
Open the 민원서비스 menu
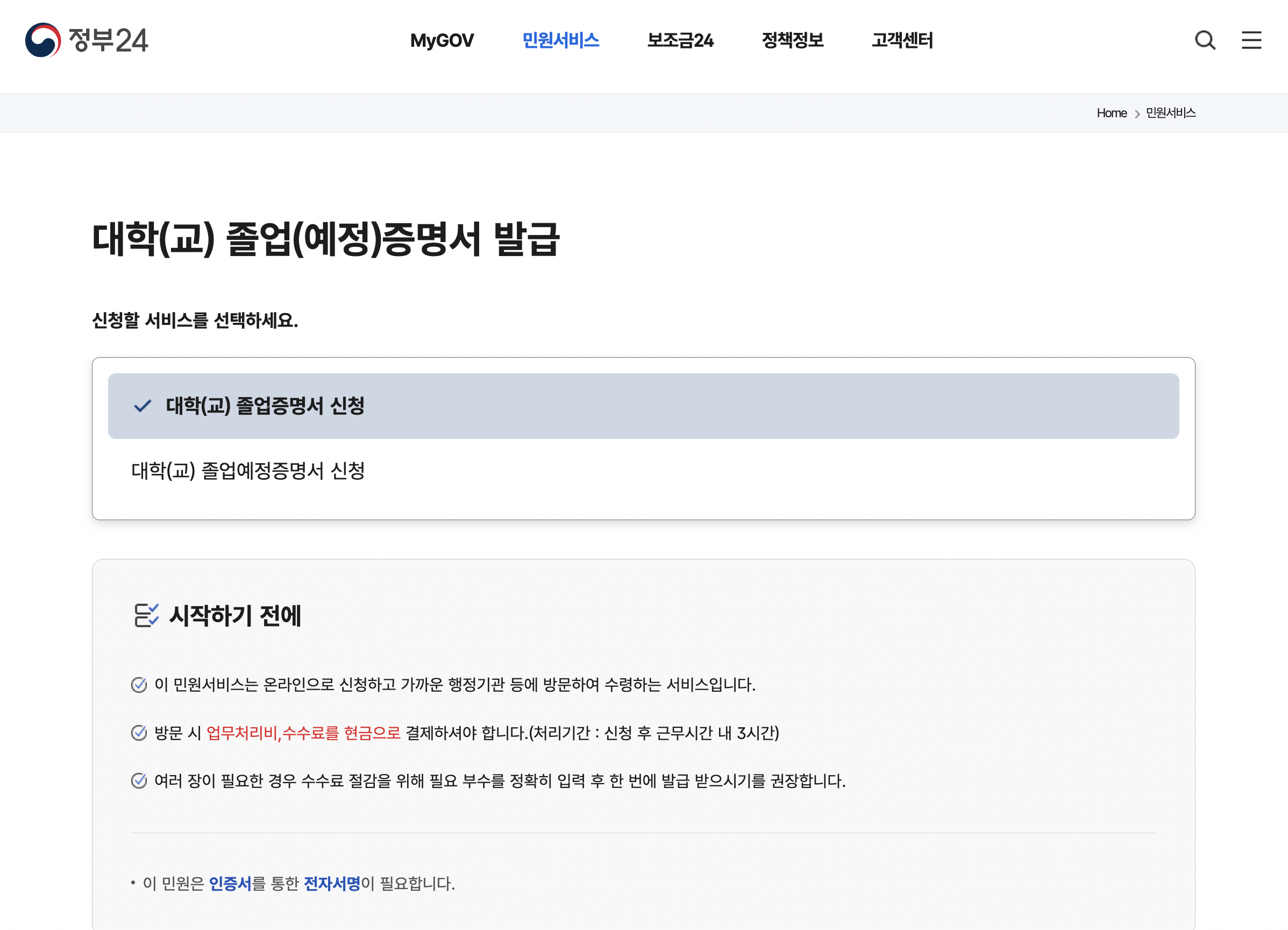[560, 40]
